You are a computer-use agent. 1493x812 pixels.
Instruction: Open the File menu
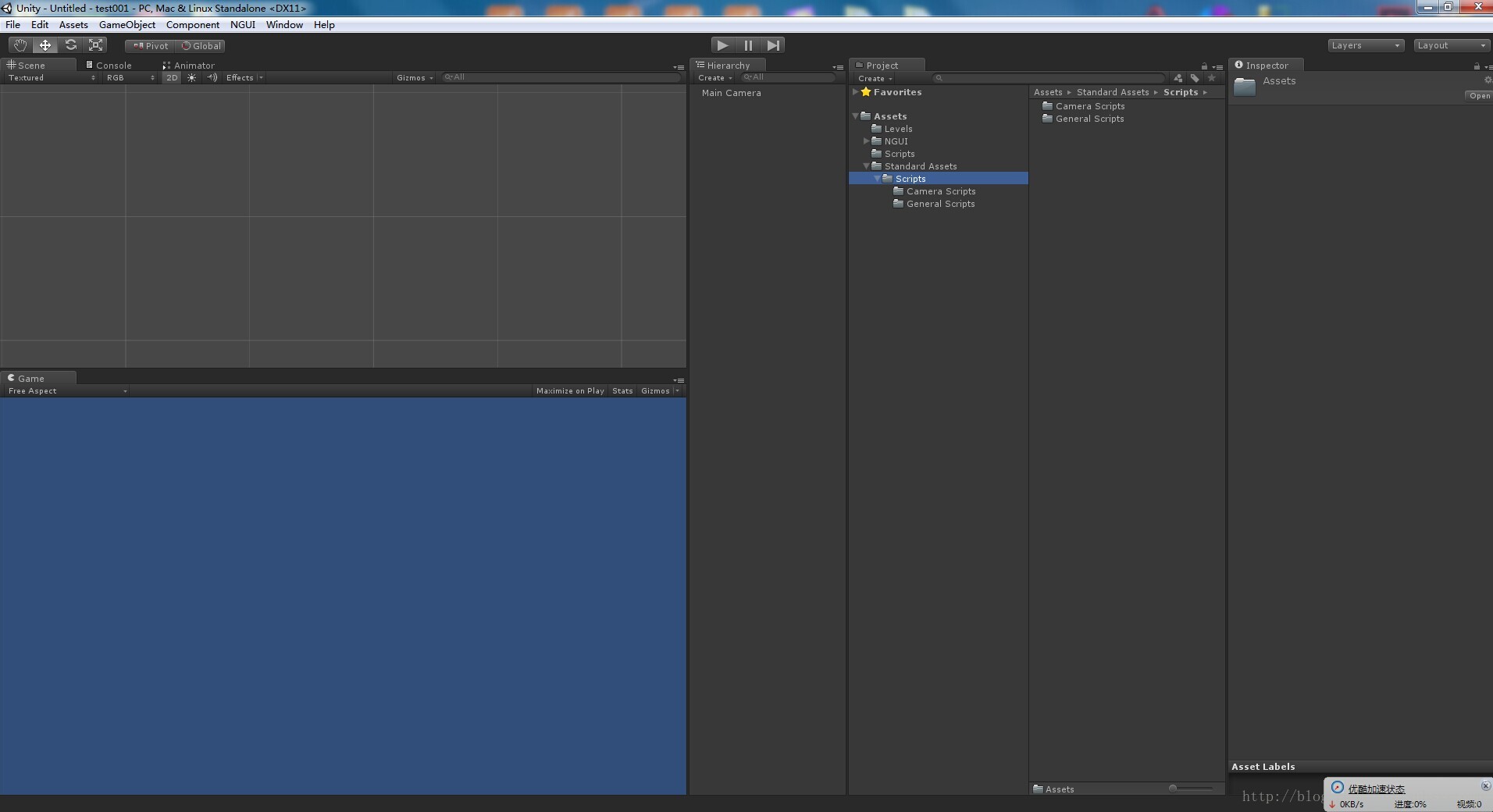[13, 25]
